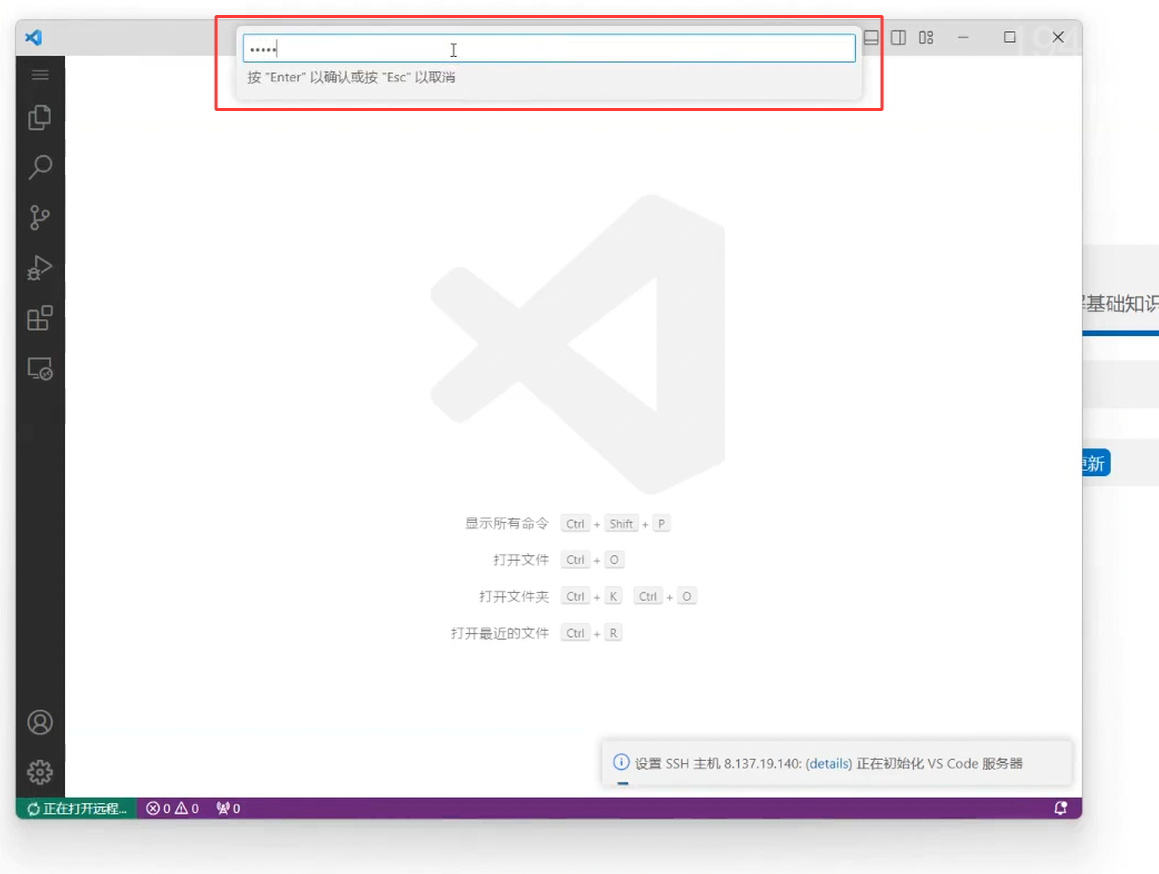Click the '显示所有命令' shortcut hint
Image resolution: width=1159 pixels, height=874 pixels.
(507, 524)
